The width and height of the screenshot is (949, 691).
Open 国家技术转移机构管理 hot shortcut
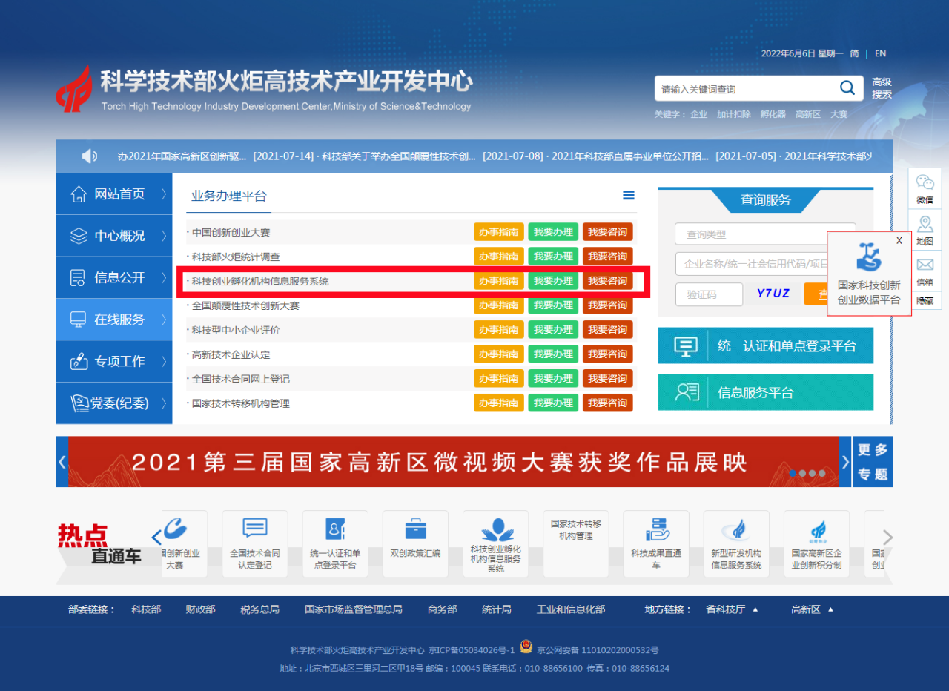click(x=576, y=543)
